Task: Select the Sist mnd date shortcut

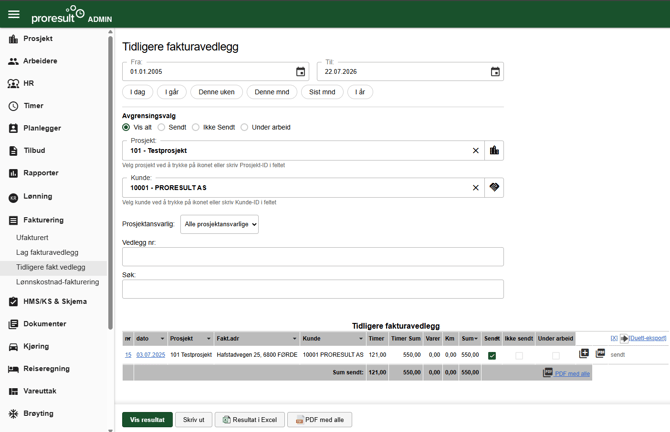Action: click(322, 92)
